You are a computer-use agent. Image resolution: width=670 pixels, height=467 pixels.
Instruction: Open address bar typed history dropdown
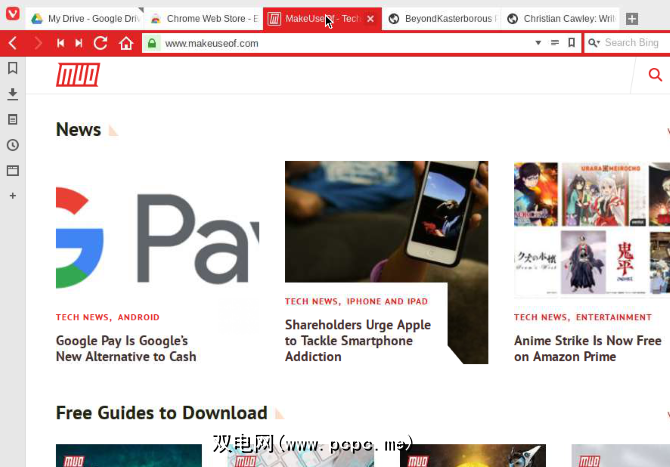[x=538, y=43]
